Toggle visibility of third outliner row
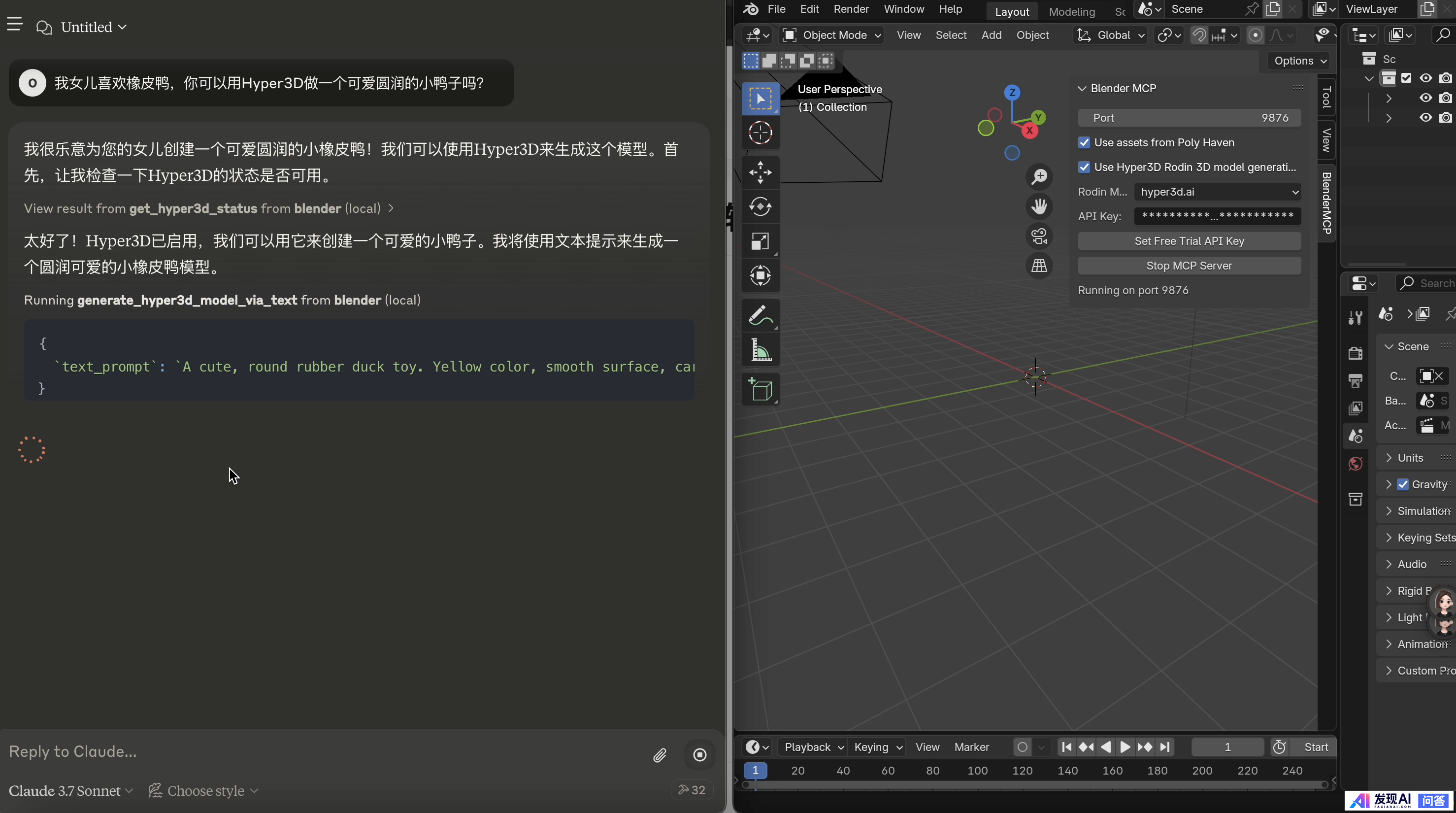Image resolution: width=1456 pixels, height=813 pixels. (x=1425, y=118)
